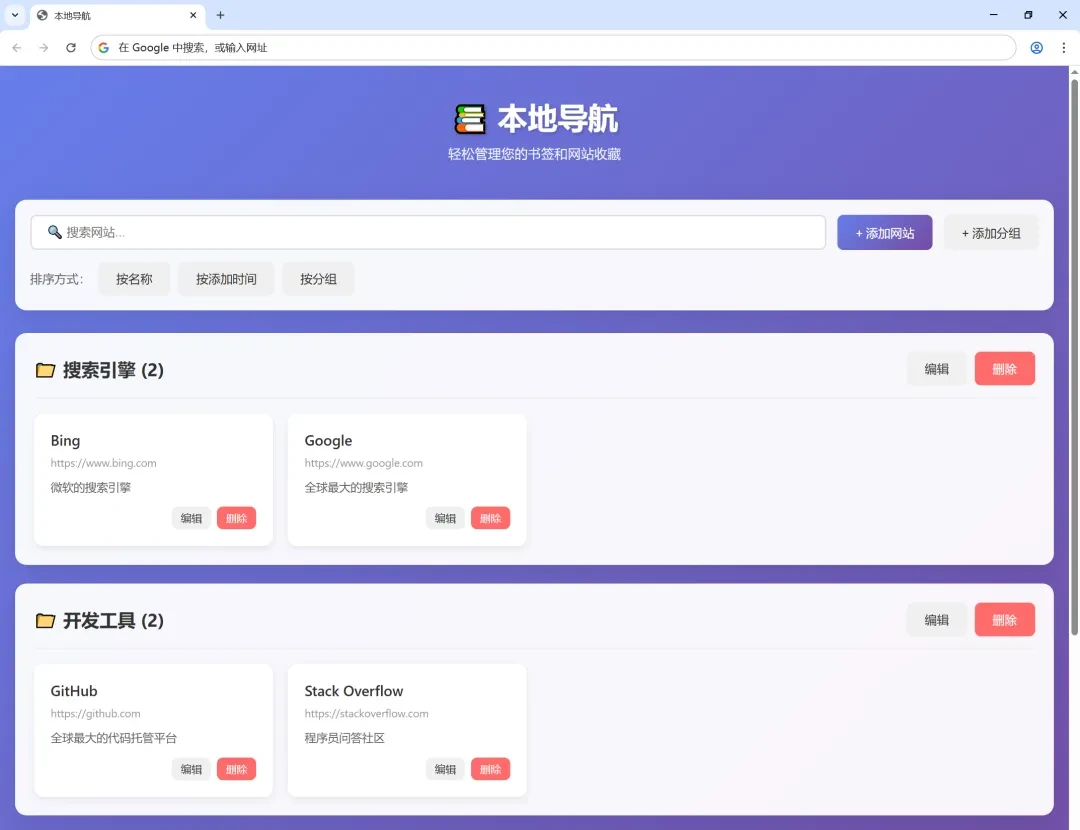Sort by 按分组
Image resolution: width=1080 pixels, height=830 pixels.
318,279
